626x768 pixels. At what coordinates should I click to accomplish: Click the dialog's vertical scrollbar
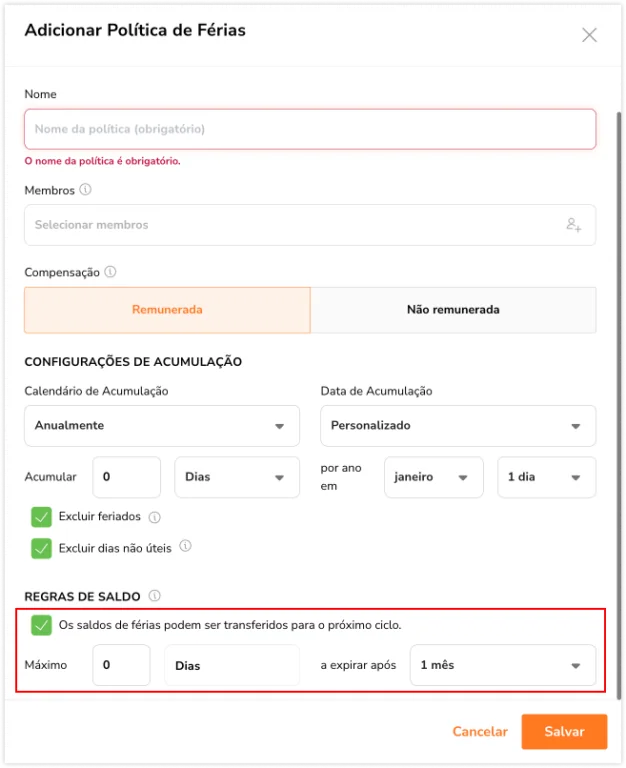point(619,406)
